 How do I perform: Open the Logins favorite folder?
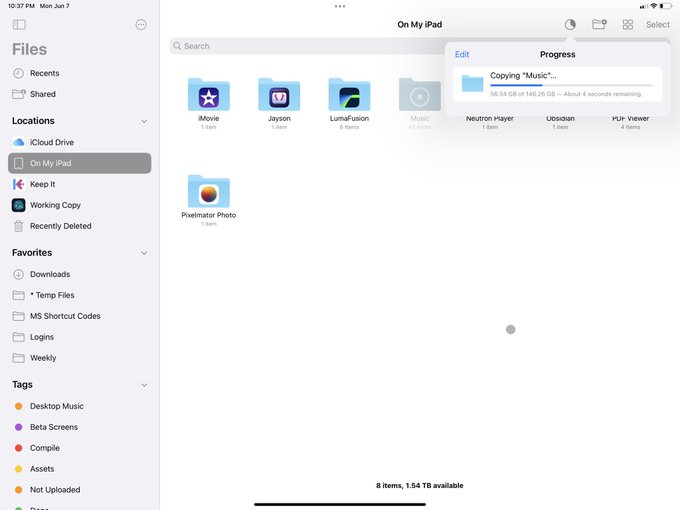pos(80,337)
